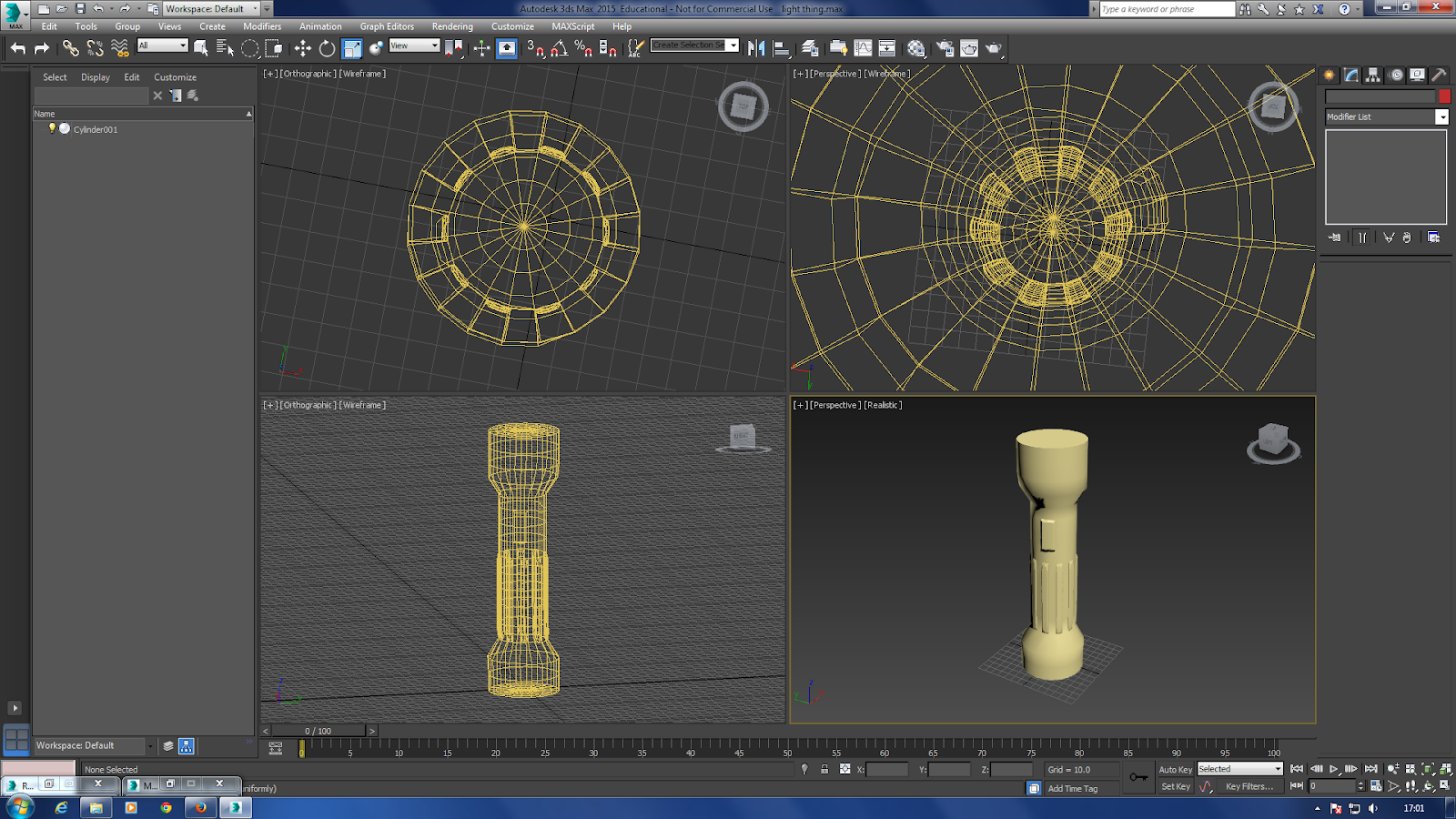
Task: Click the 0 / 100 time slider
Action: click(x=319, y=731)
